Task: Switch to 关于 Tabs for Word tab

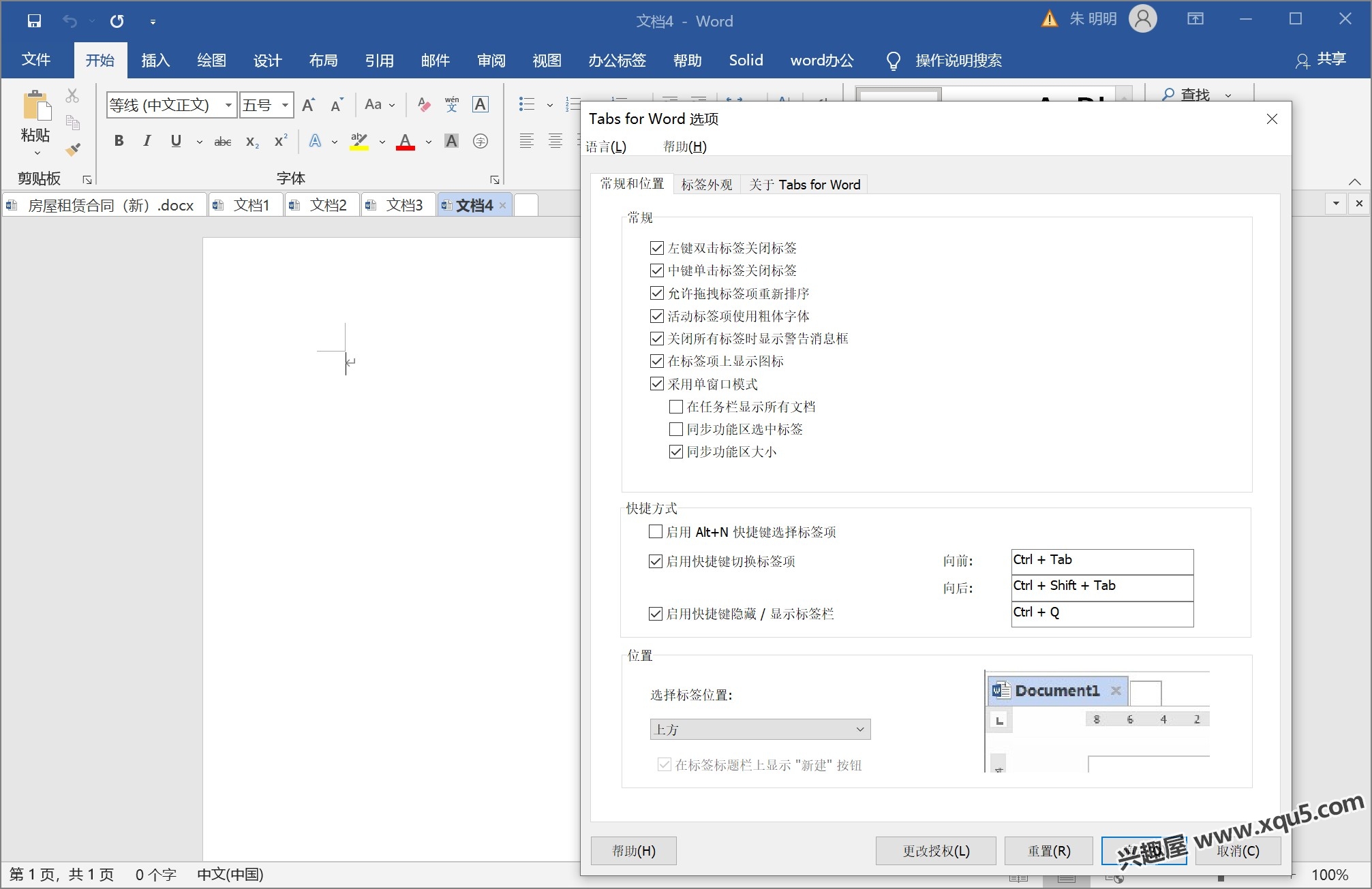Action: 804,185
